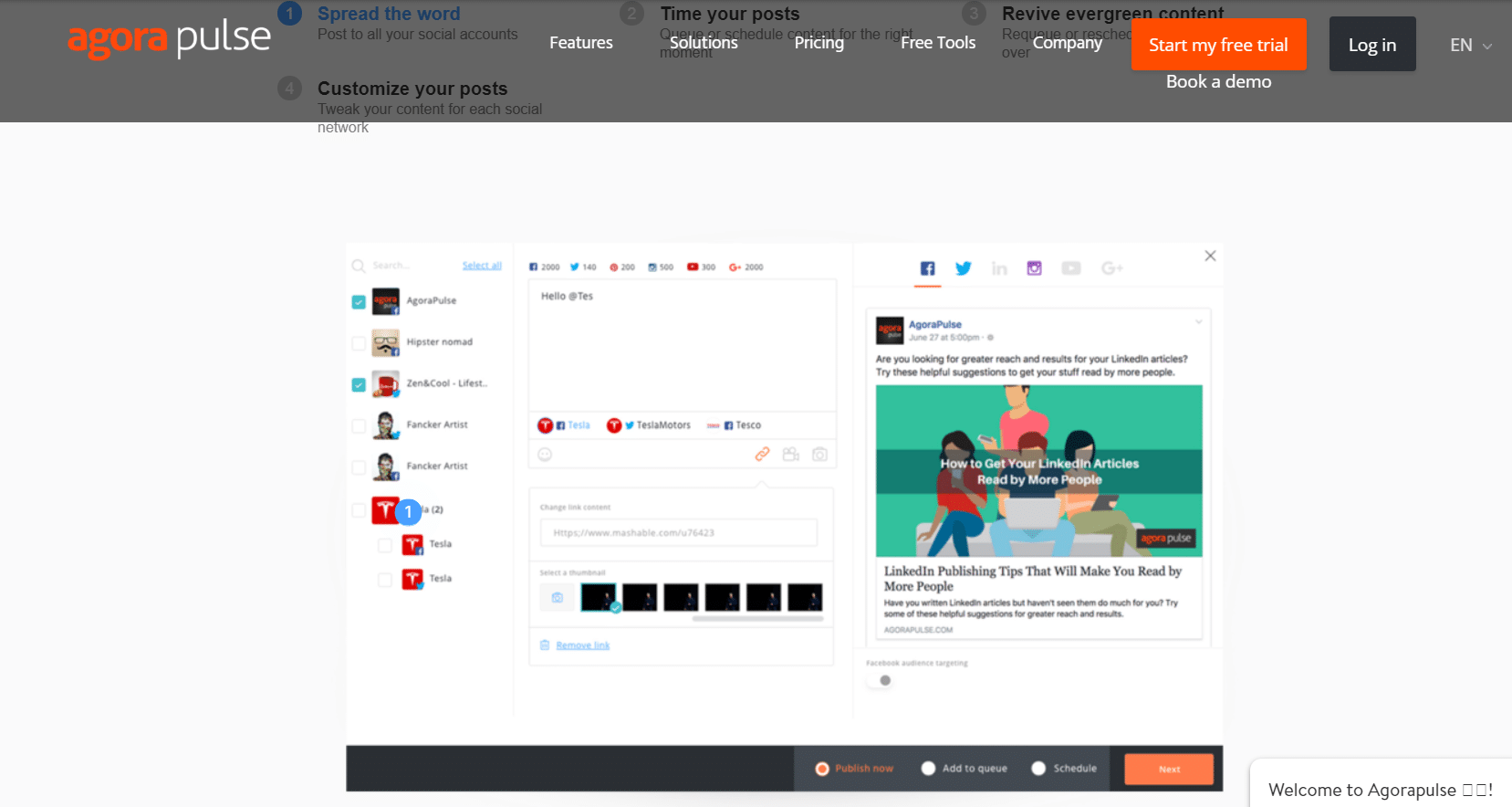The width and height of the screenshot is (1512, 807).
Task: Add a photo with the camera icon
Action: pyautogui.click(x=820, y=454)
